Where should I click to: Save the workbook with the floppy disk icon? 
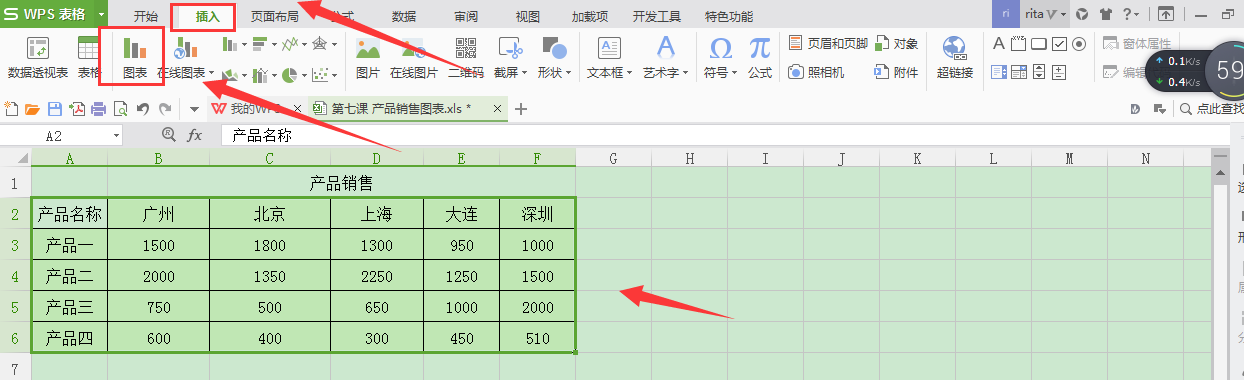tap(55, 108)
